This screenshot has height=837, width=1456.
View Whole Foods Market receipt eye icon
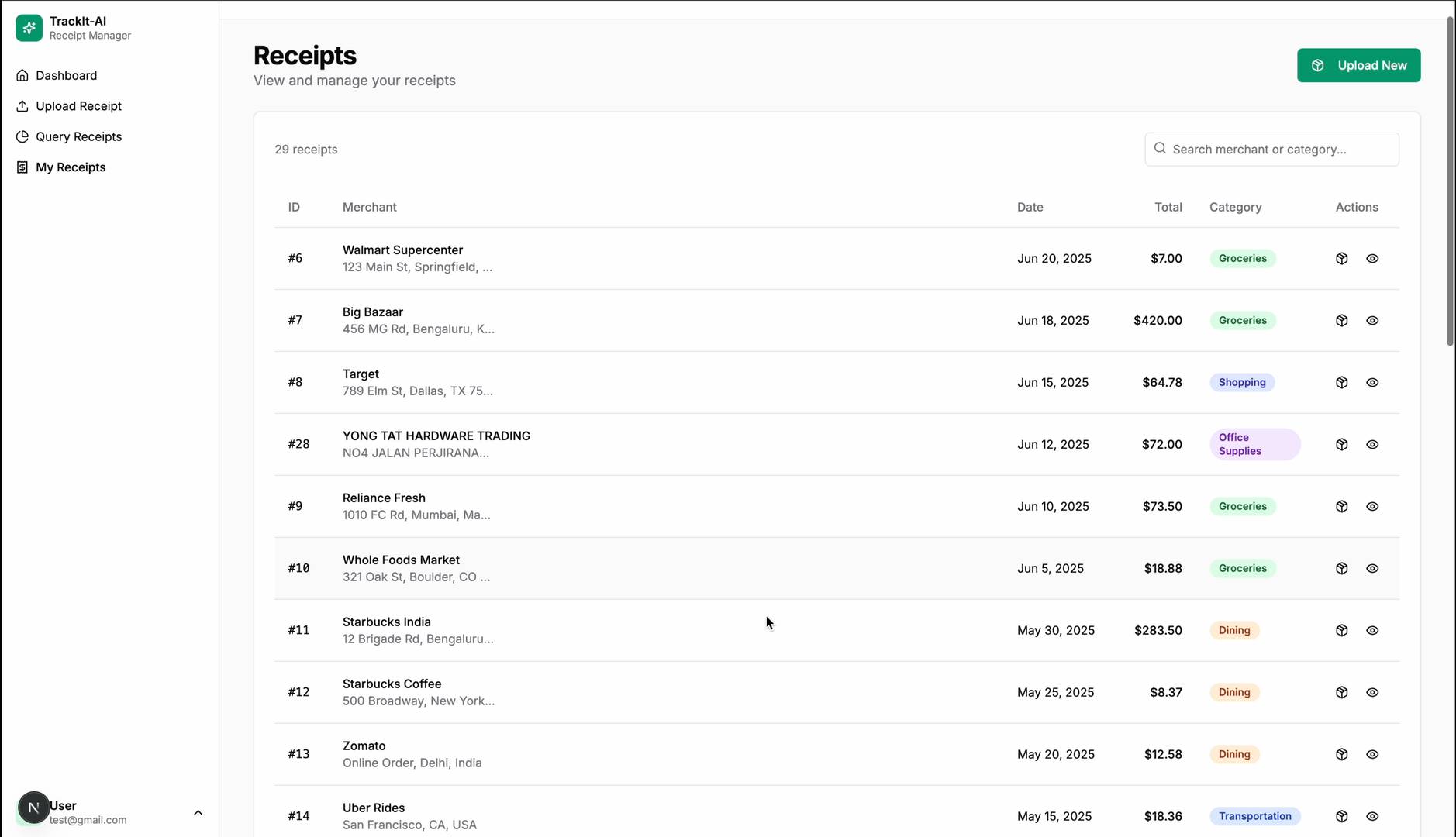[x=1372, y=568]
